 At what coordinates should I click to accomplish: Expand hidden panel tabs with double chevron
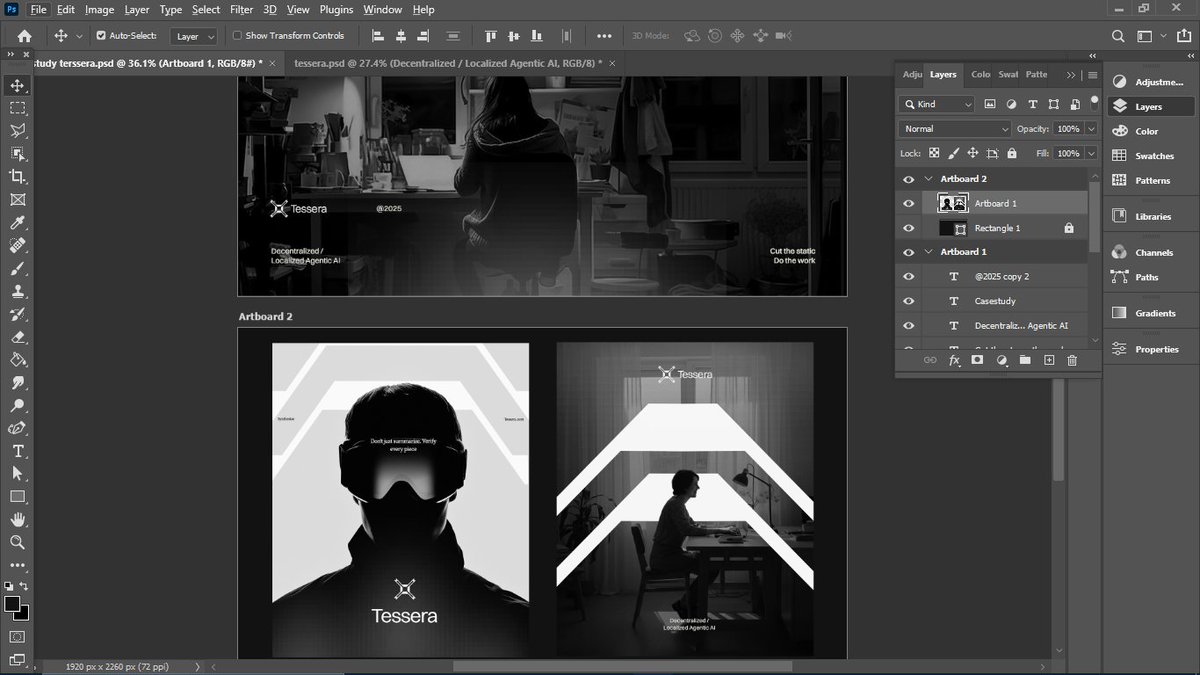pyautogui.click(x=1071, y=75)
